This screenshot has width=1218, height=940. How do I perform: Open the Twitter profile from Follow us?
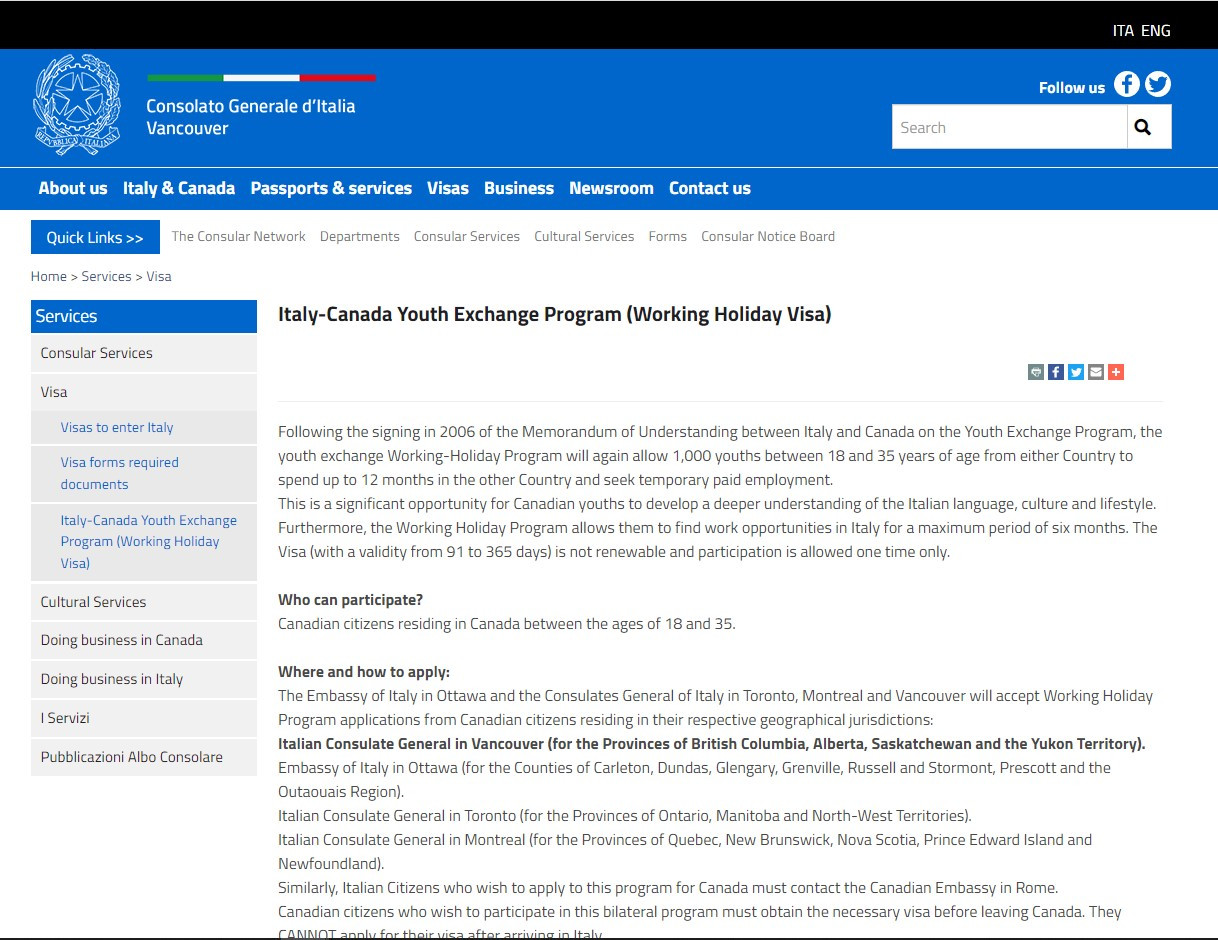pyautogui.click(x=1158, y=84)
